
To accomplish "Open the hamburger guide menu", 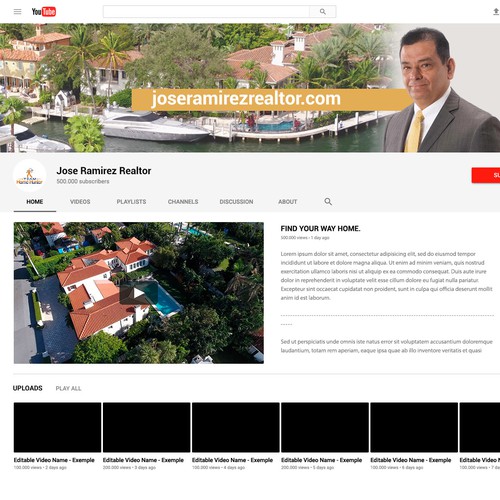I will [17, 12].
